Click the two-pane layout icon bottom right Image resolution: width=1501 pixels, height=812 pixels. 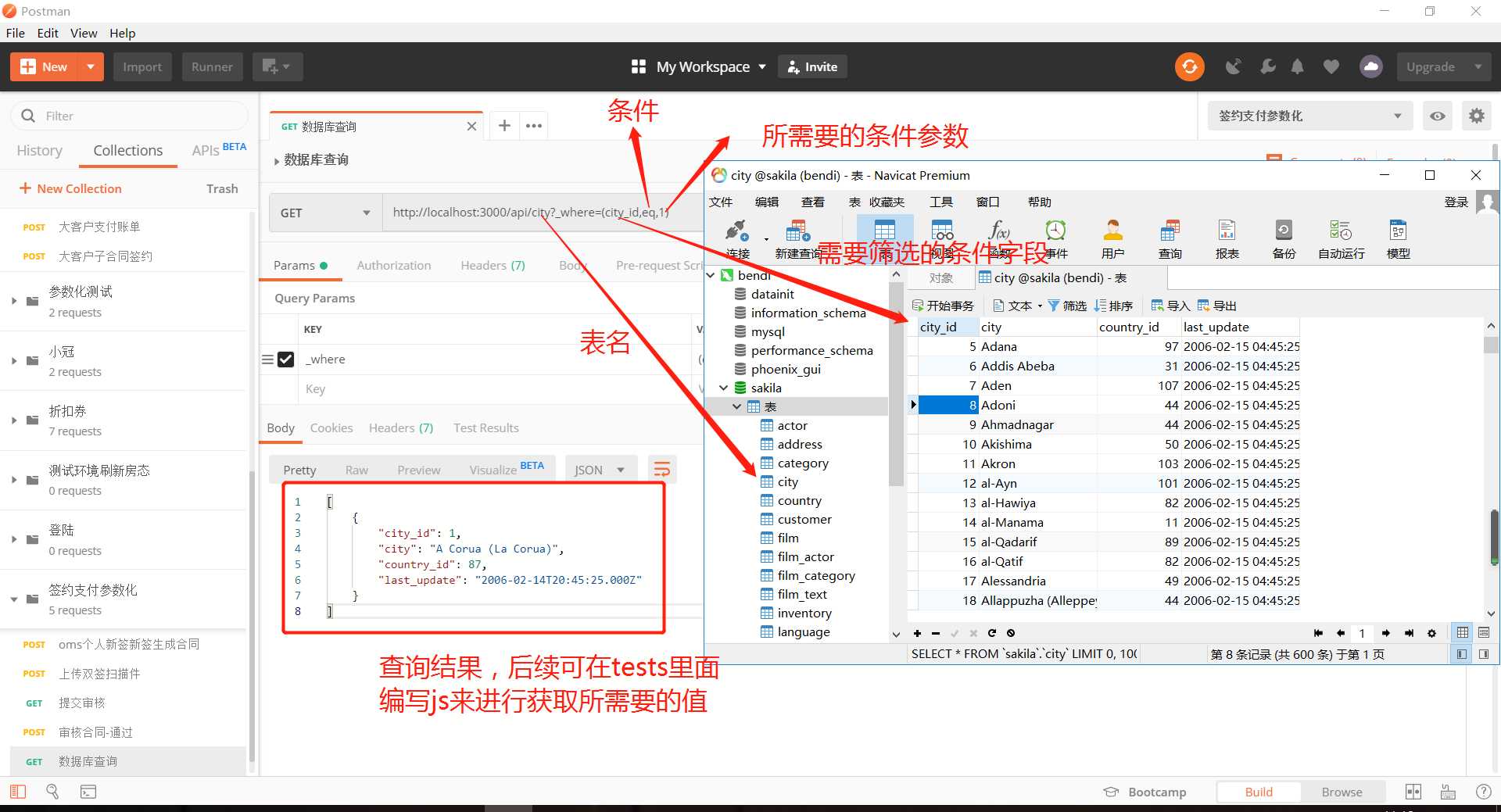1413,792
